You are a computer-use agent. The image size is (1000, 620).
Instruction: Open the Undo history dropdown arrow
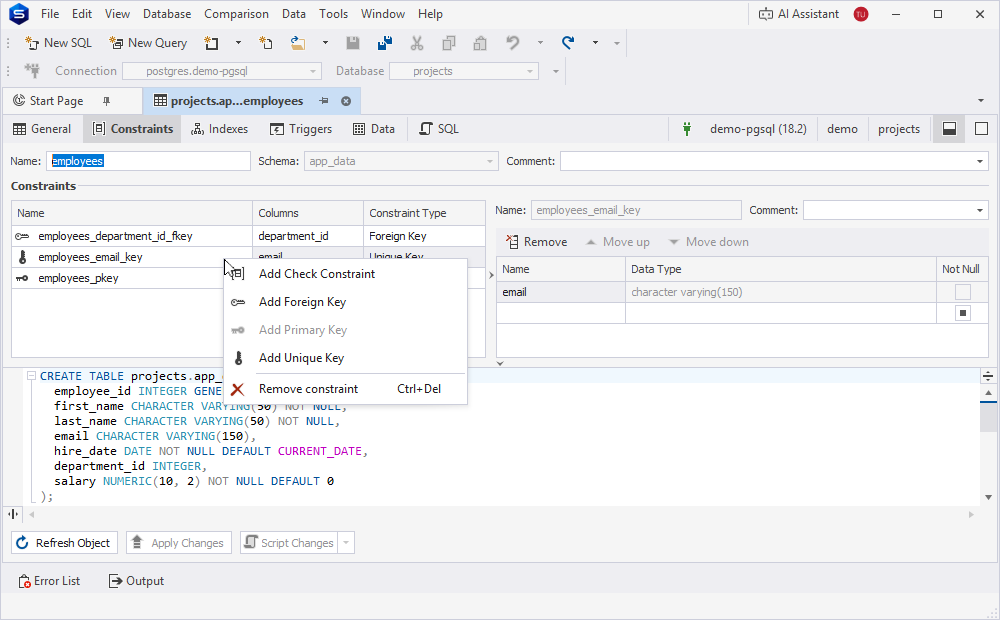point(540,43)
